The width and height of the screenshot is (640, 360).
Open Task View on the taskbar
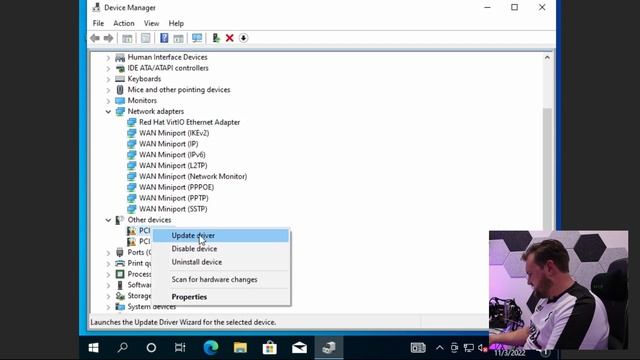(x=180, y=347)
